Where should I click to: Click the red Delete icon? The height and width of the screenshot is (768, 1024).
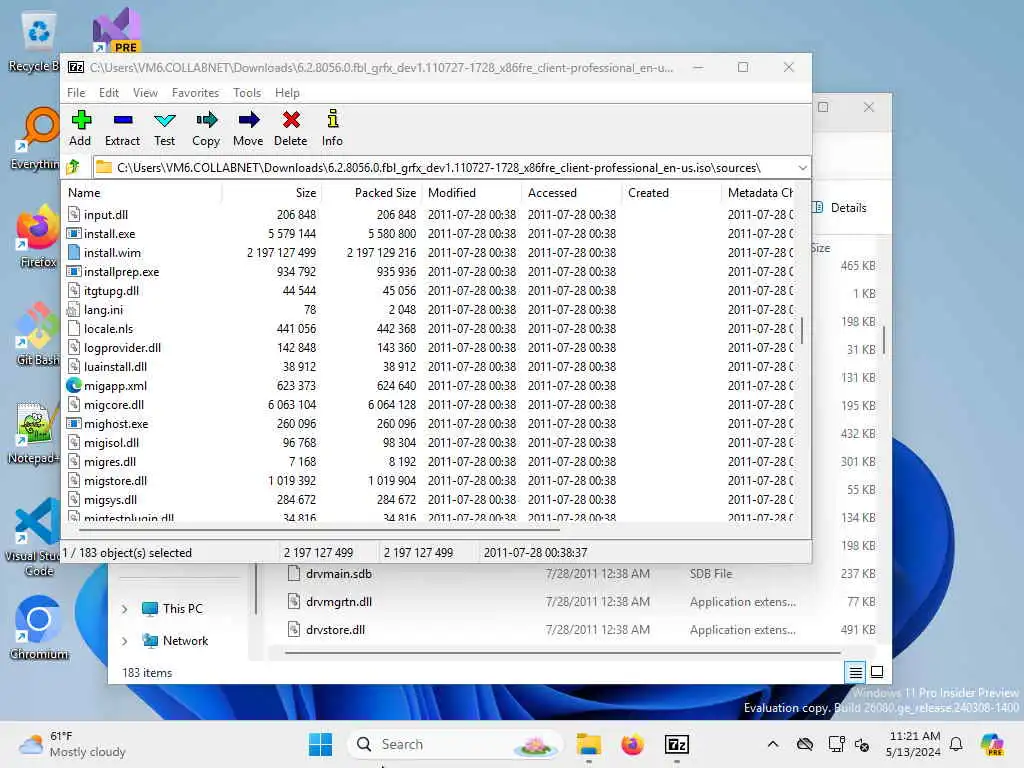pos(291,128)
